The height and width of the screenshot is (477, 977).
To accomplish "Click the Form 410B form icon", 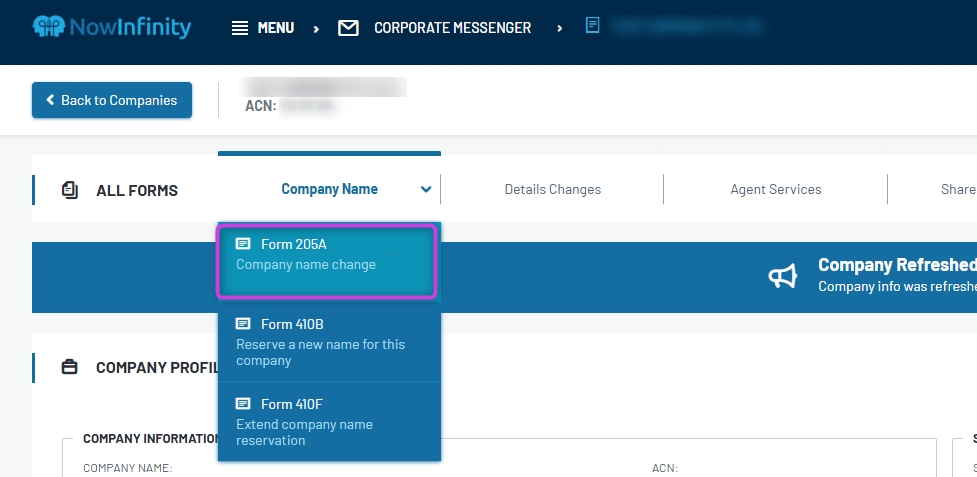I will point(243,324).
